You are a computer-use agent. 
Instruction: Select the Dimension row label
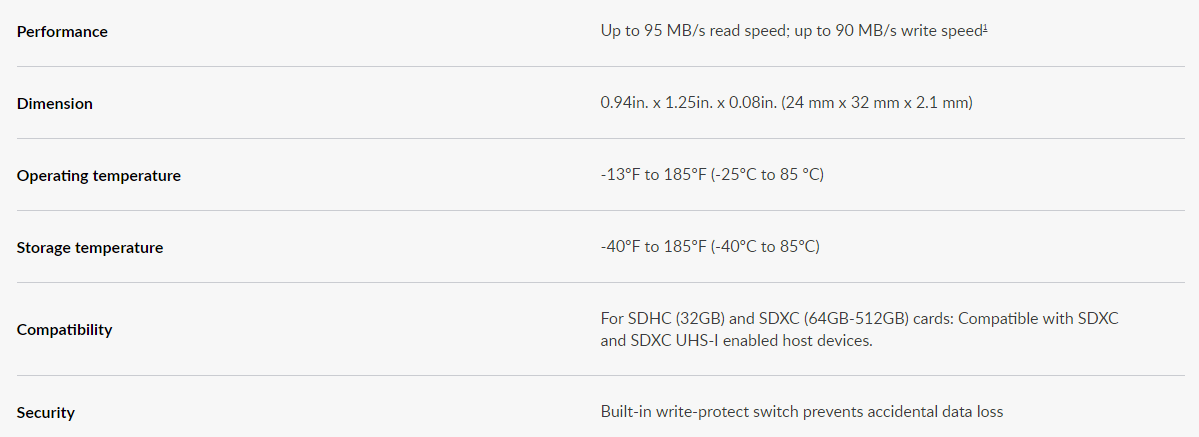[54, 104]
